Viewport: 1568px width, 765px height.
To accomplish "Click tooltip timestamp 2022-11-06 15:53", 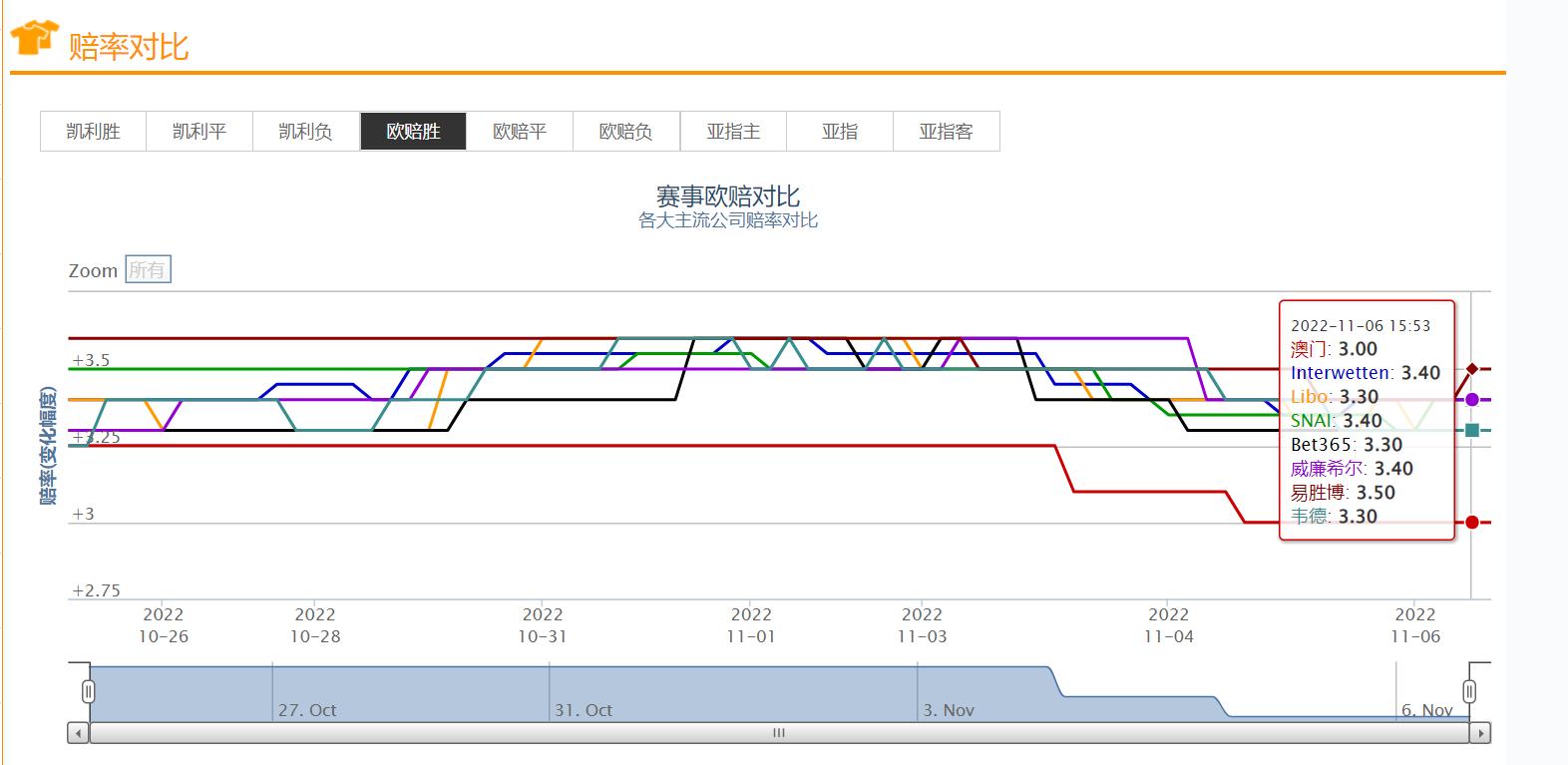I will pos(1361,326).
